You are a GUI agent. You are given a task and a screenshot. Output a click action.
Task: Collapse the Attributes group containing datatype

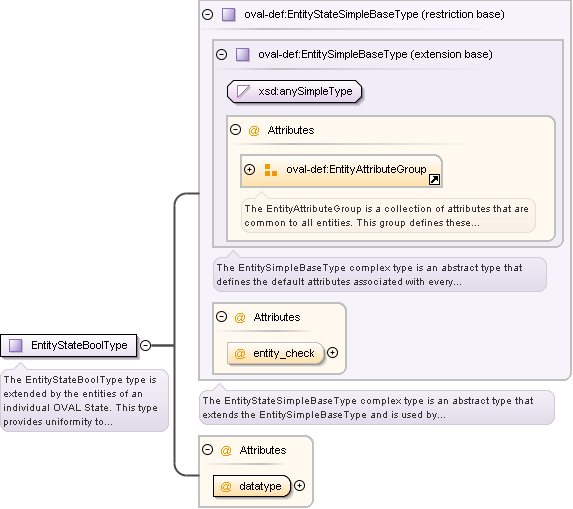pyautogui.click(x=208, y=449)
